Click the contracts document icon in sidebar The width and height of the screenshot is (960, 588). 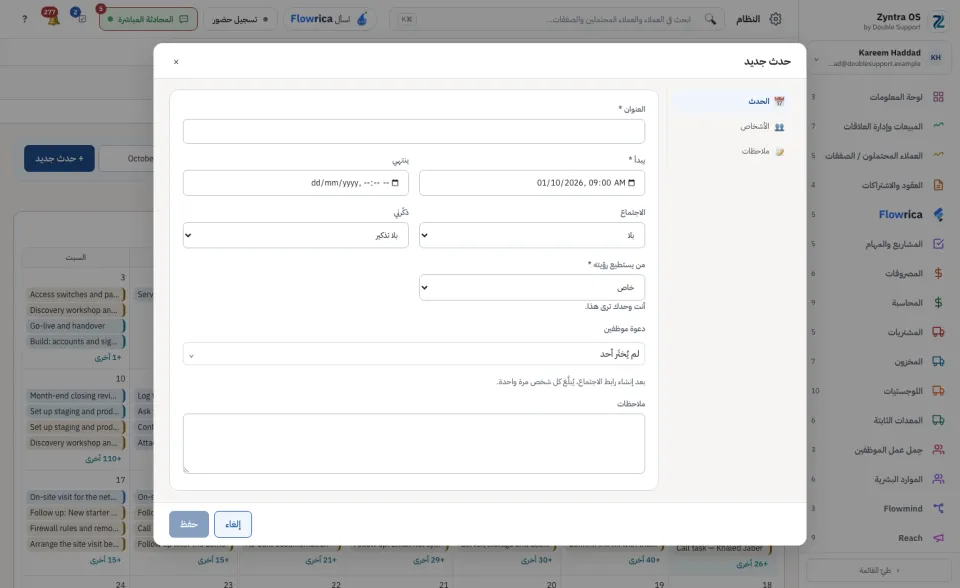[x=938, y=185]
